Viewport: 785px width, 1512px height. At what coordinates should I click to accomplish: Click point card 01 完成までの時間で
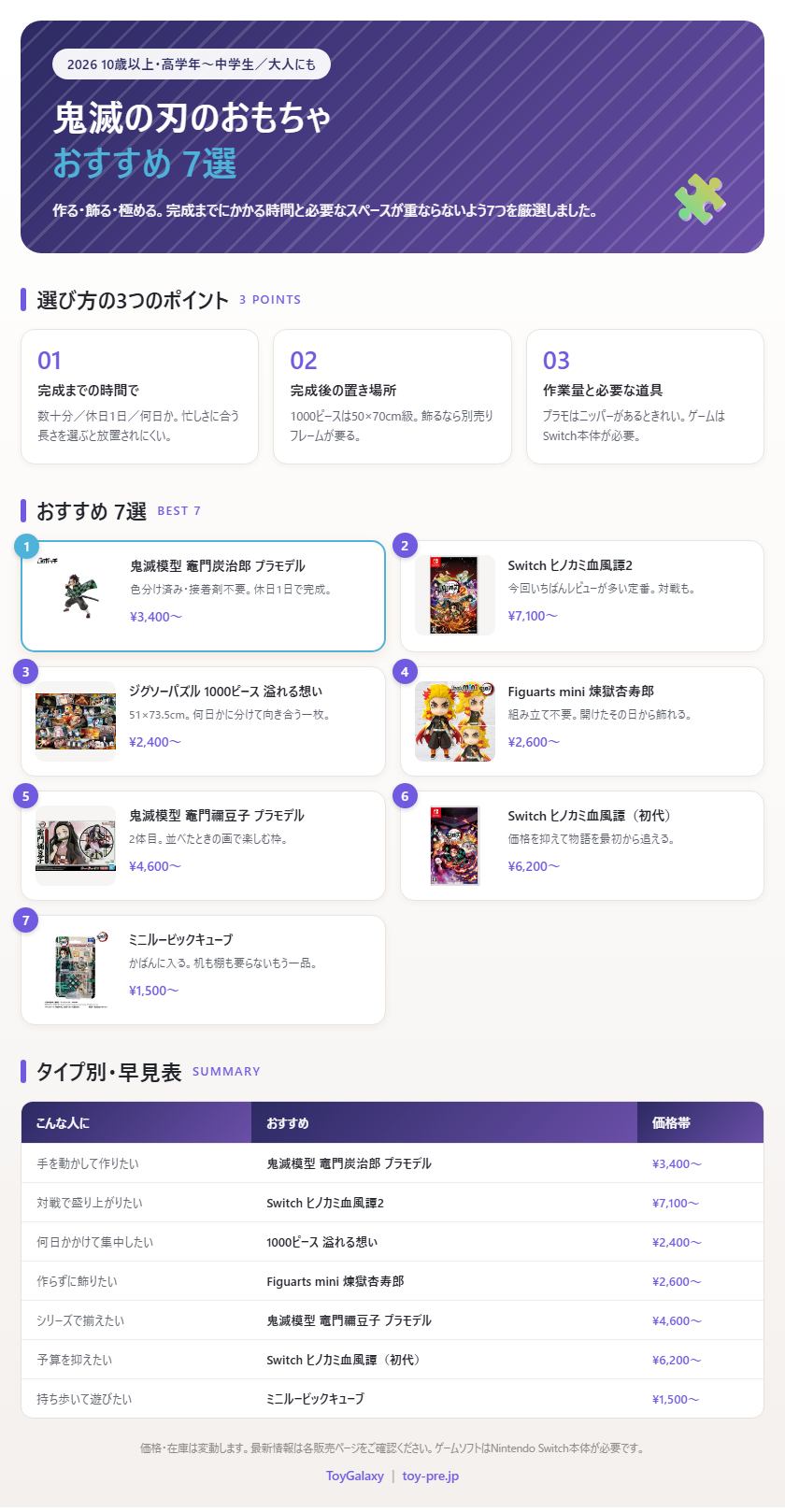click(139, 396)
